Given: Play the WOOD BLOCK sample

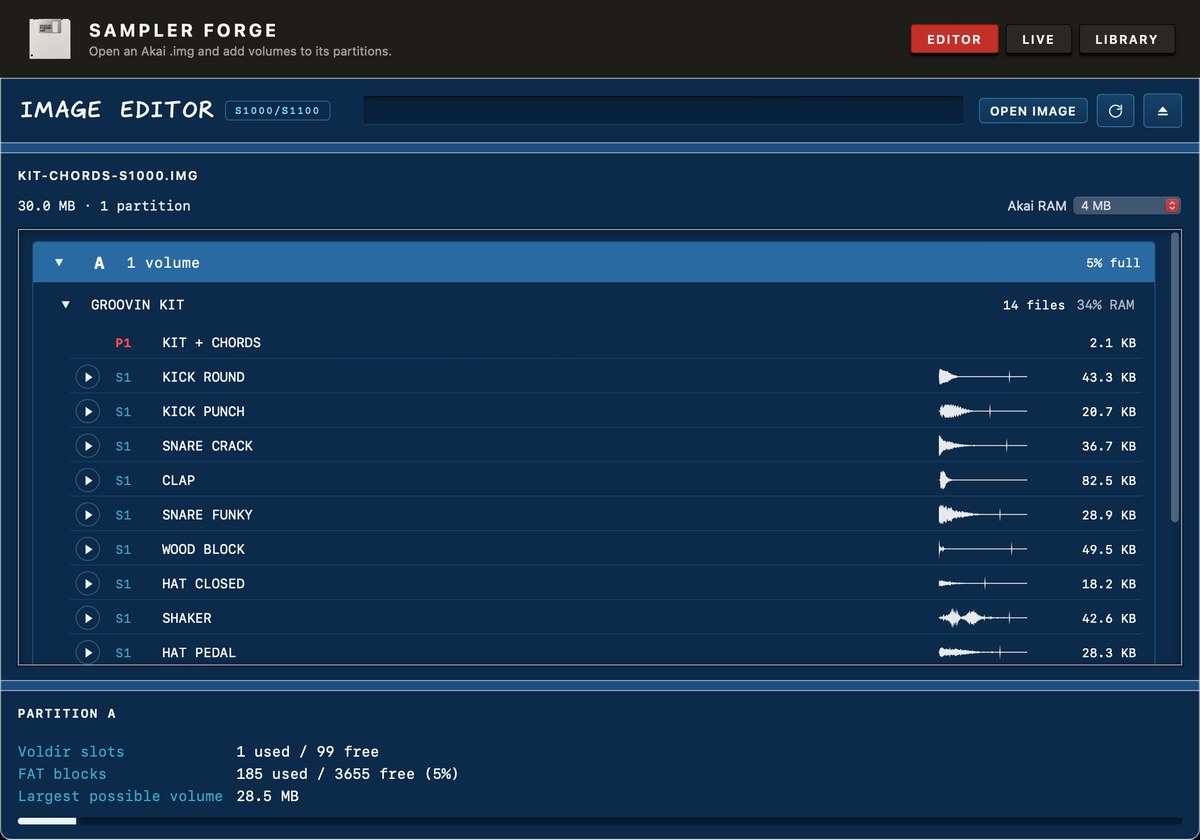Looking at the screenshot, I should click(x=88, y=549).
